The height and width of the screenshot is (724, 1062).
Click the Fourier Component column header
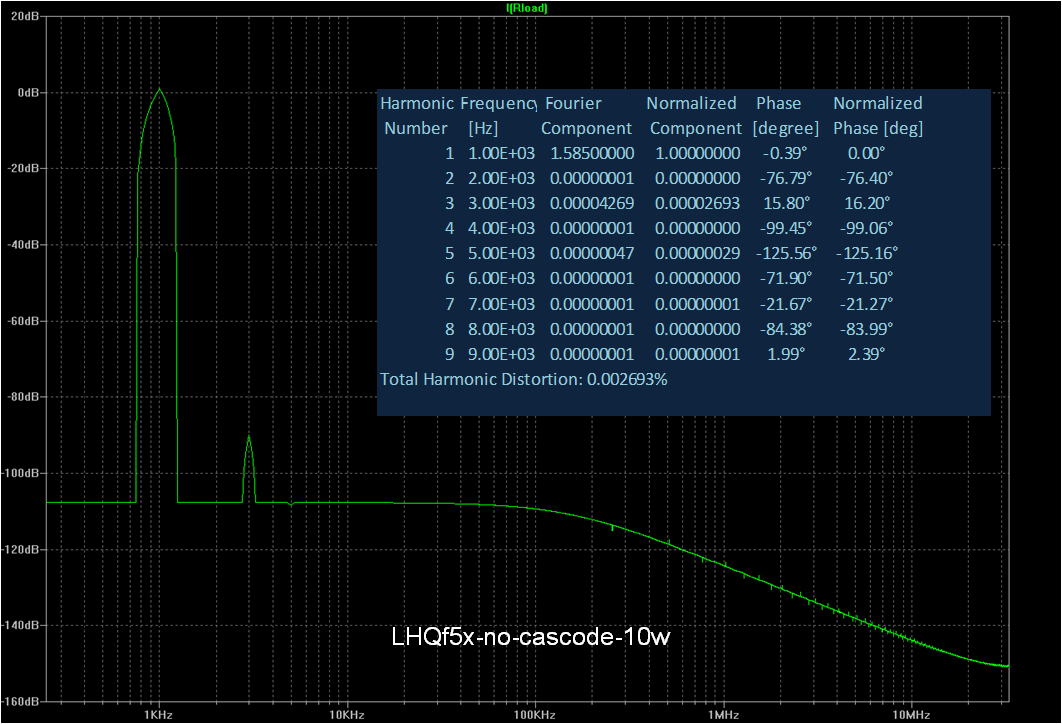(586, 116)
